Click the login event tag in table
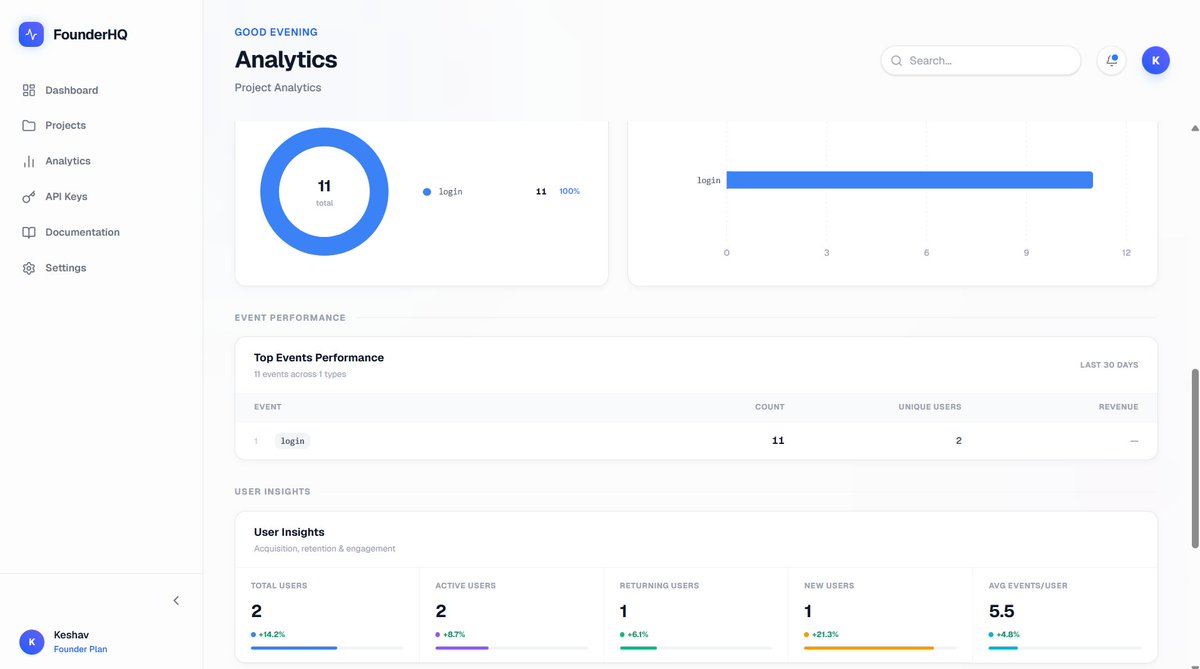 click(x=292, y=441)
